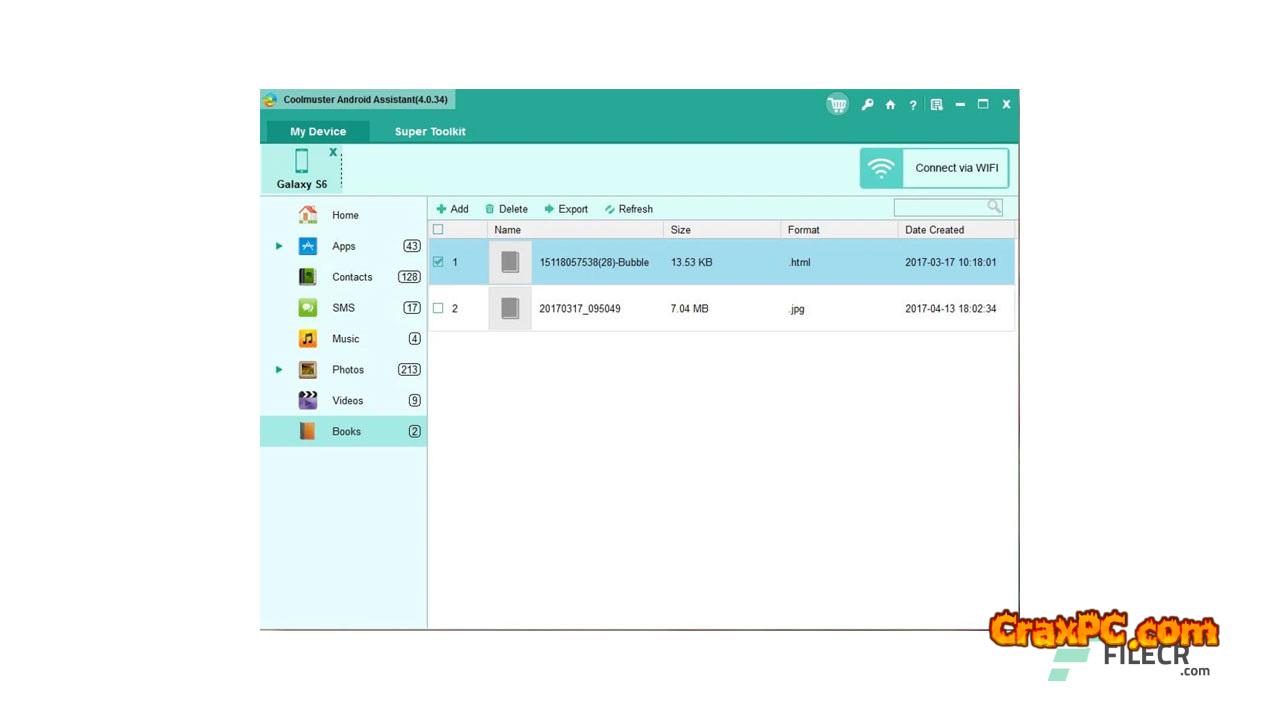
Task: Open the feedback notes icon in title bar
Action: pyautogui.click(x=936, y=105)
